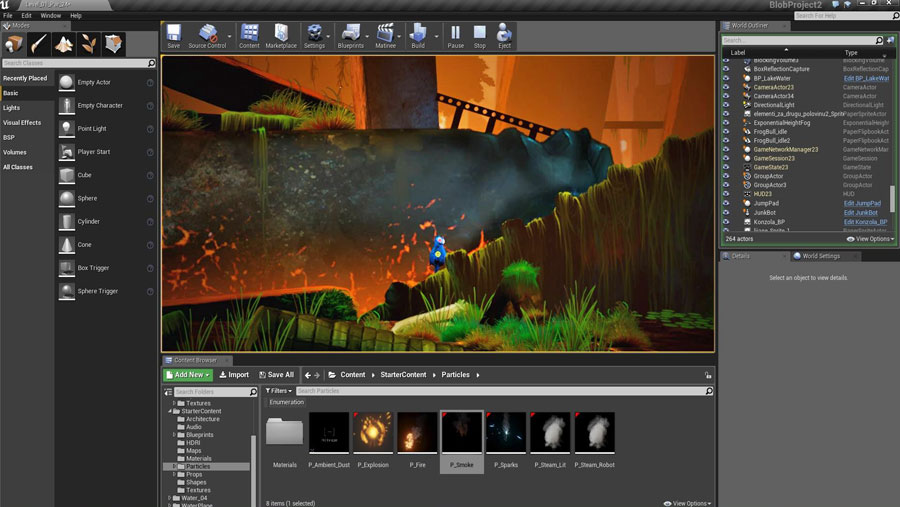Open the Edit JumpPad link
This screenshot has height=507, width=900.
[x=862, y=203]
